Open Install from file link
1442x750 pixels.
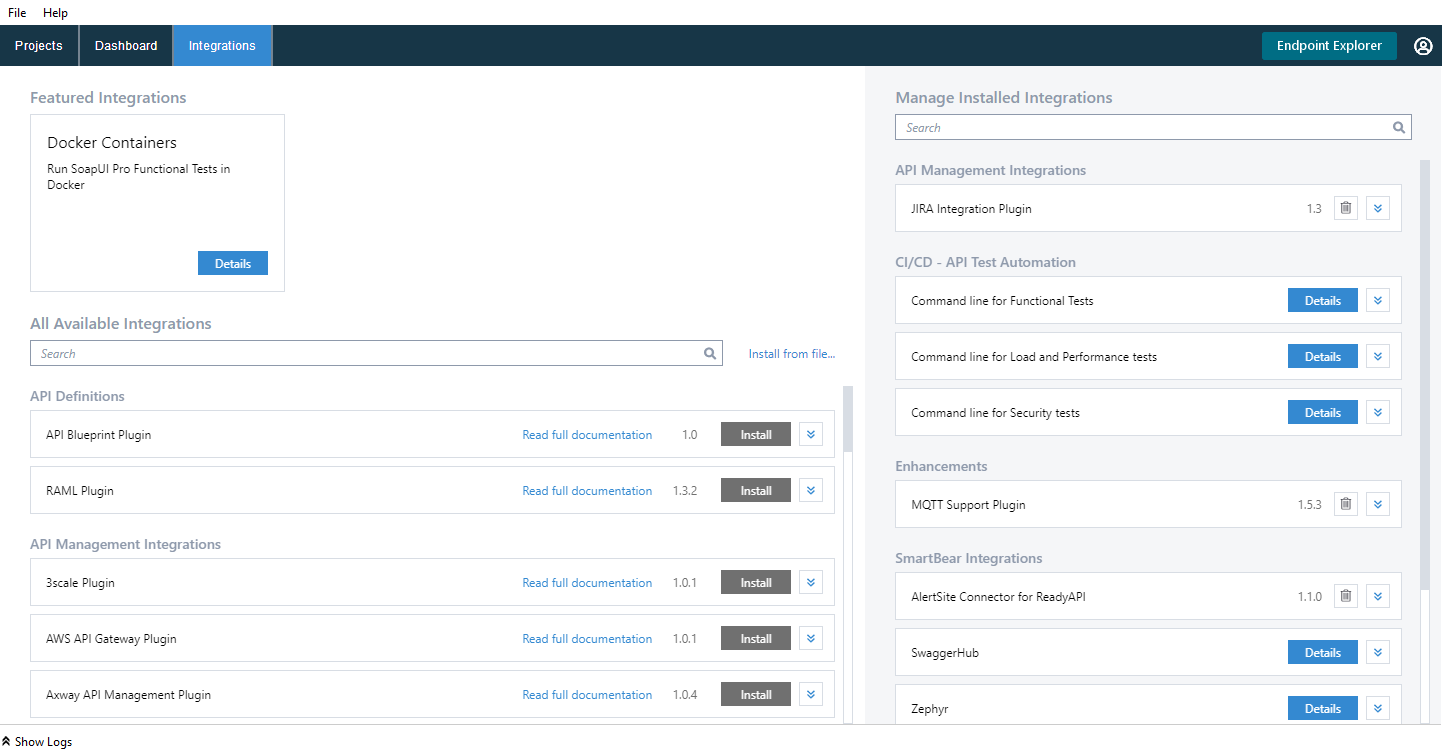pyautogui.click(x=791, y=353)
